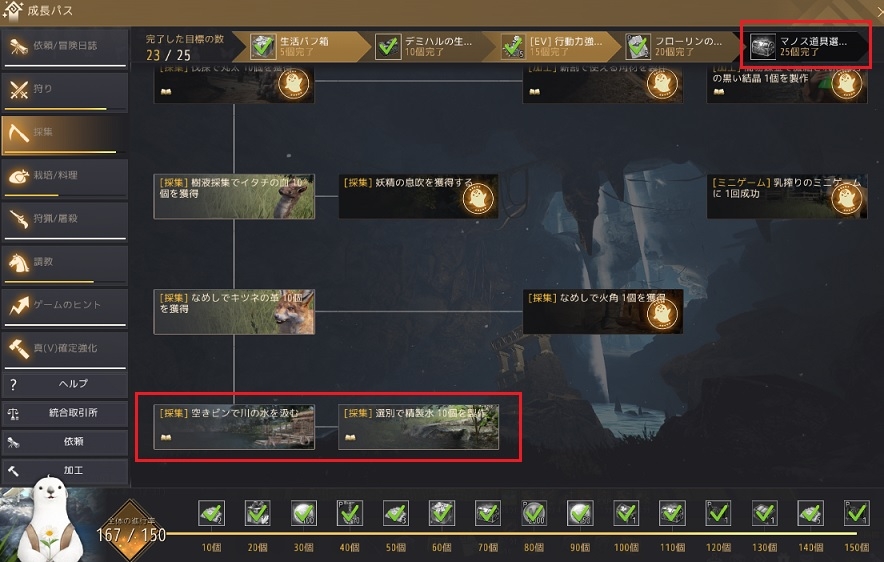Click the ゲームのヒント arrow icon

click(x=19, y=306)
